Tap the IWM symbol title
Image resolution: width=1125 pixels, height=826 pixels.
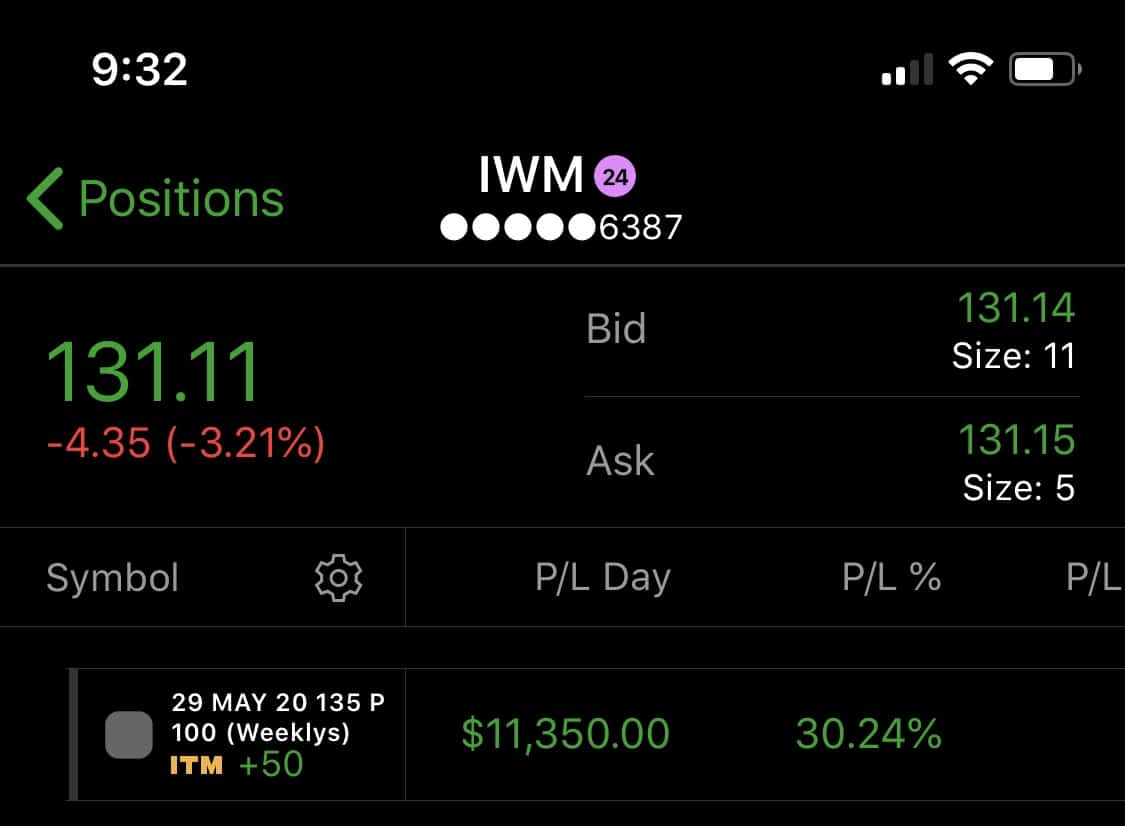[531, 174]
